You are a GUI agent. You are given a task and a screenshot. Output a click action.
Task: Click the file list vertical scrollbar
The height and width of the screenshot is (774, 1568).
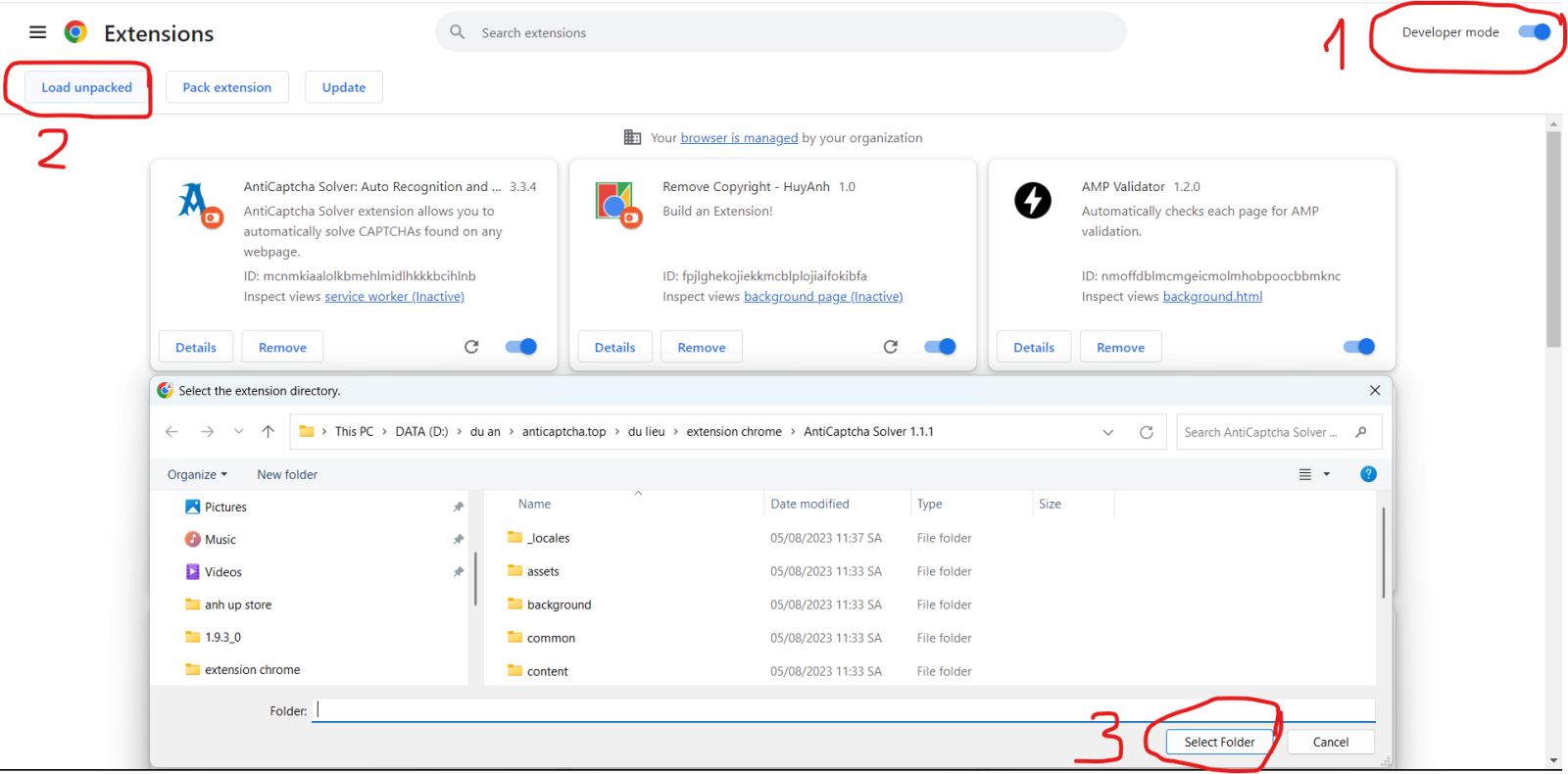tap(1383, 552)
